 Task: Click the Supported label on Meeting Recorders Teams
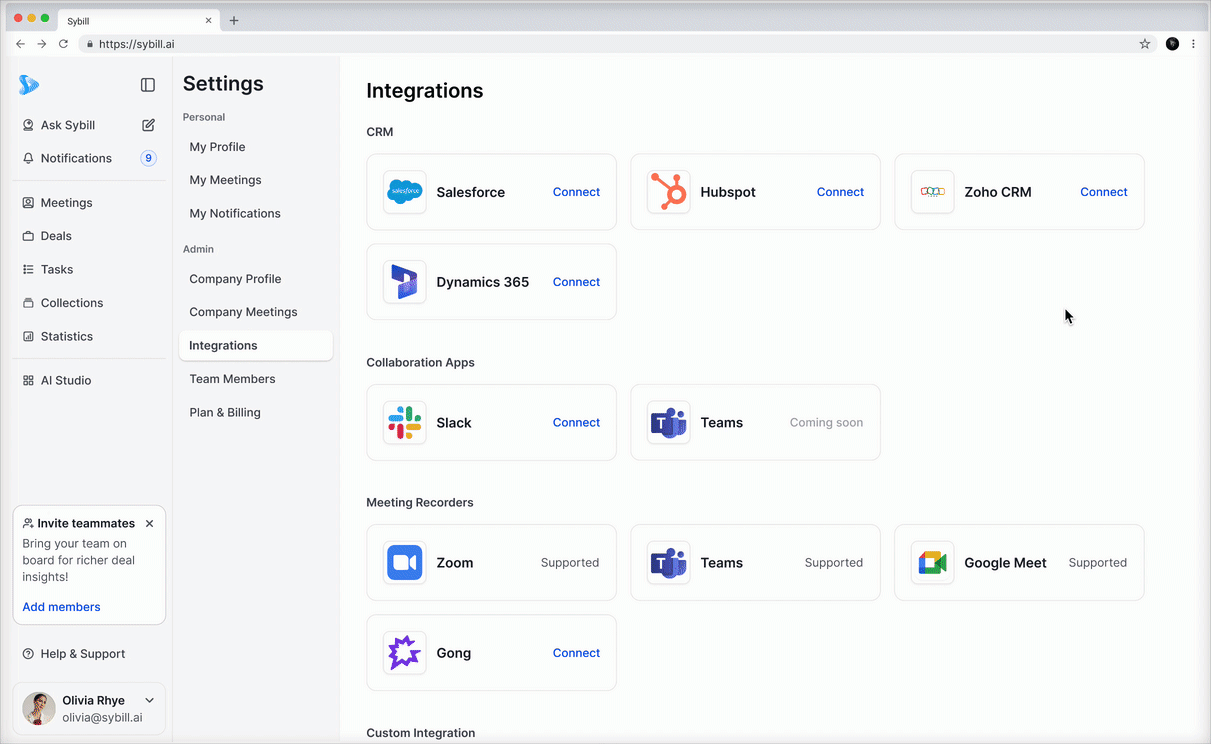point(834,563)
